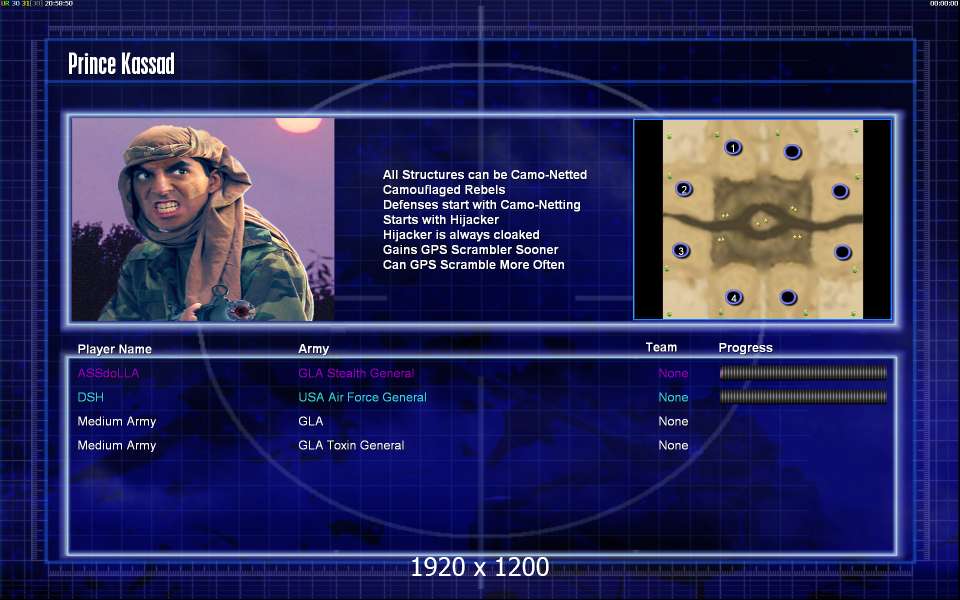Image resolution: width=960 pixels, height=600 pixels.
Task: Click the ASSdoLLA loading progress bar
Action: (x=803, y=372)
